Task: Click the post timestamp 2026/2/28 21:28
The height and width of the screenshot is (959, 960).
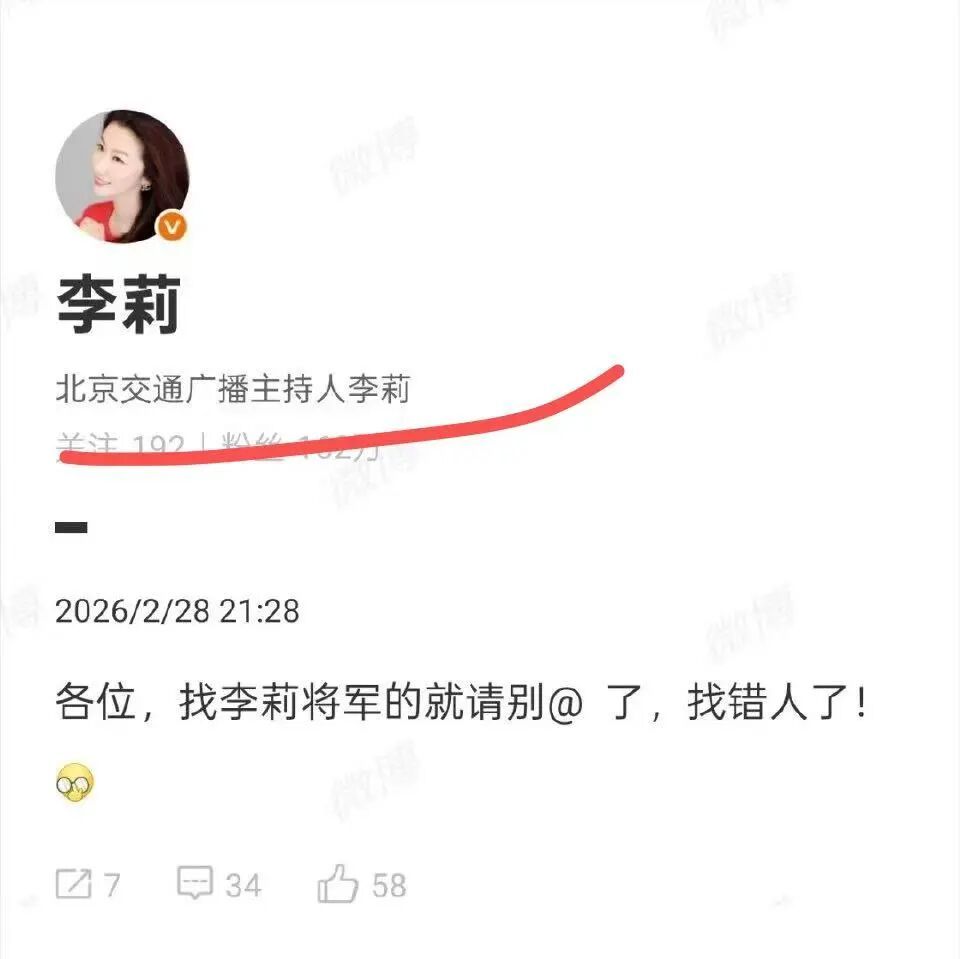Action: pyautogui.click(x=178, y=611)
